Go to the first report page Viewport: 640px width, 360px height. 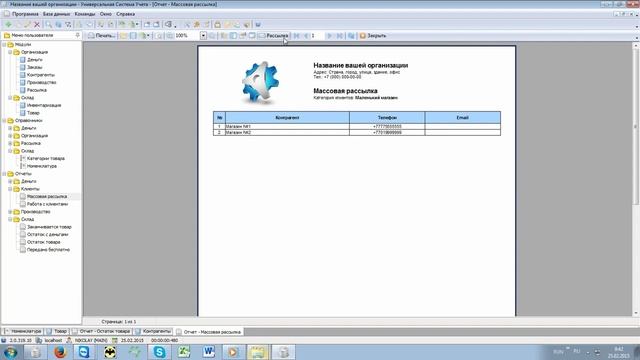(x=297, y=36)
